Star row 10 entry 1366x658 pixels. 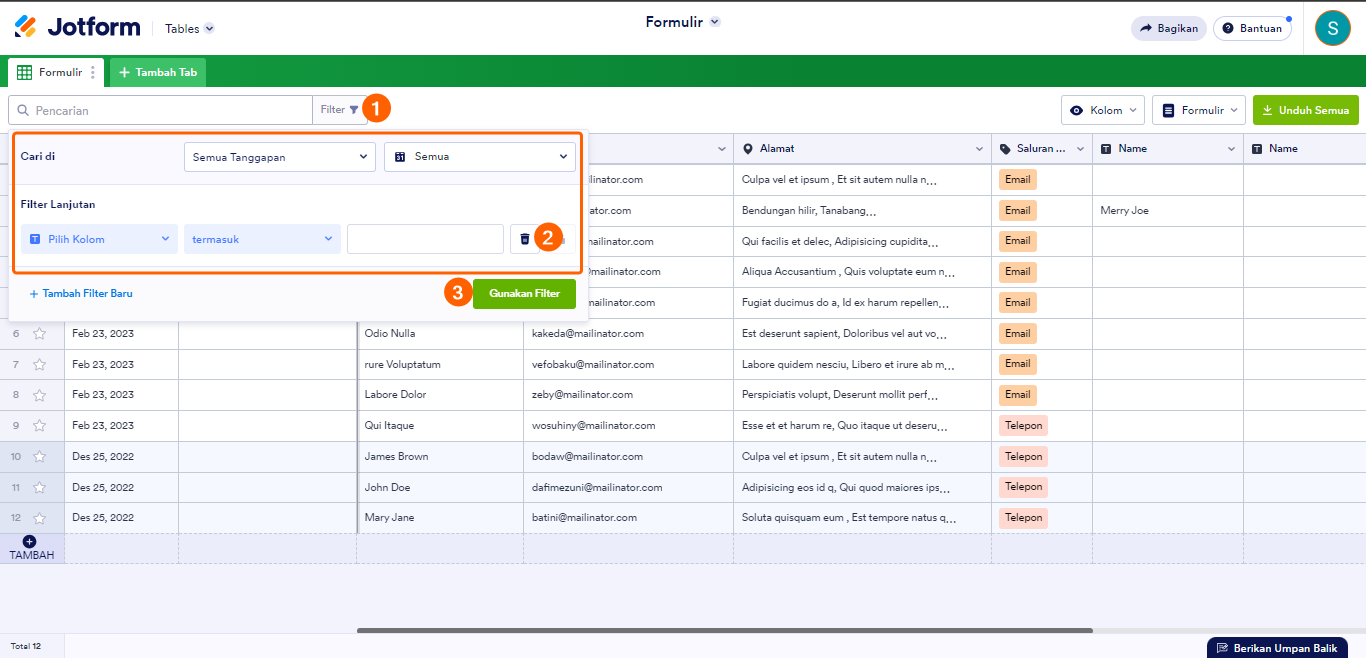coord(39,457)
